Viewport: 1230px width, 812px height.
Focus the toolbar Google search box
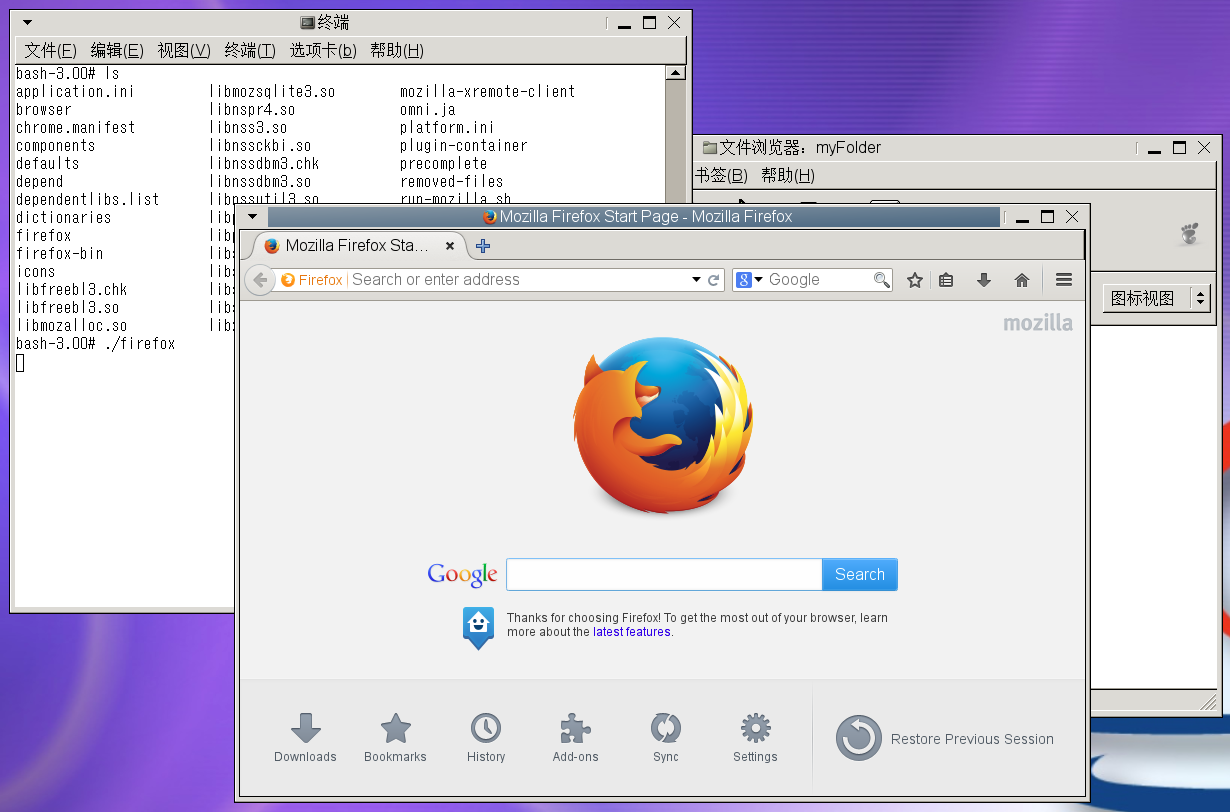[x=818, y=280]
